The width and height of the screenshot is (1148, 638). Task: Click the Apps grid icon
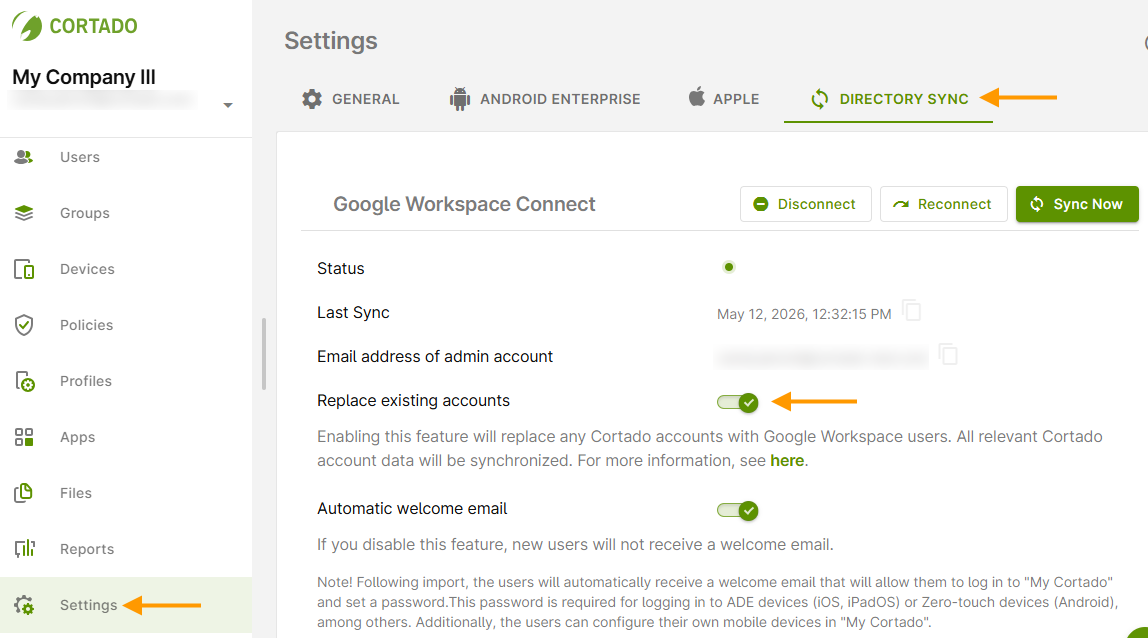[x=23, y=437]
